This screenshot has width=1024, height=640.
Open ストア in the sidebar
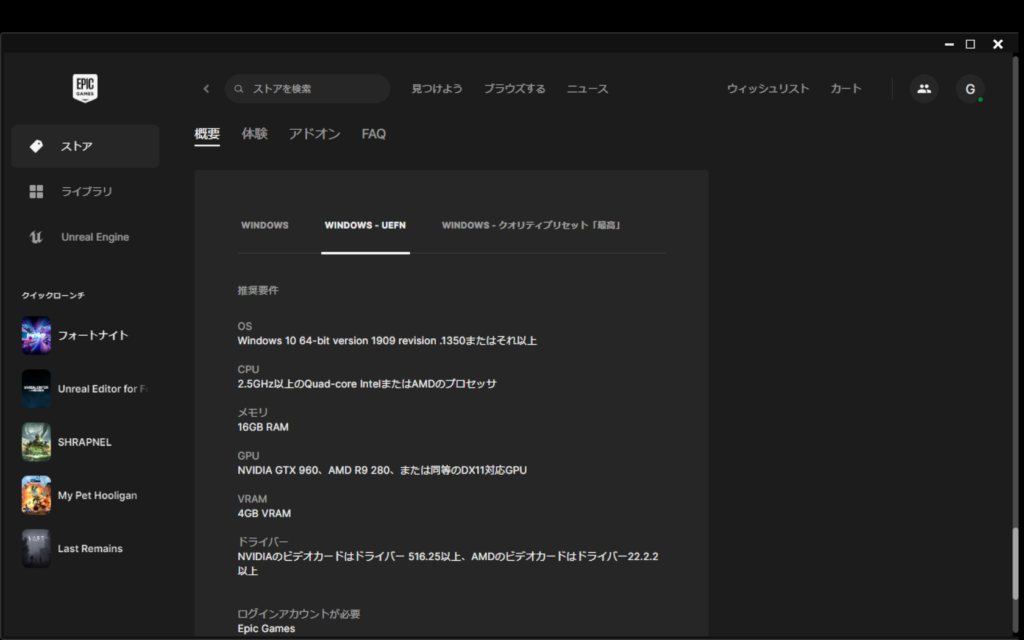click(x=86, y=146)
